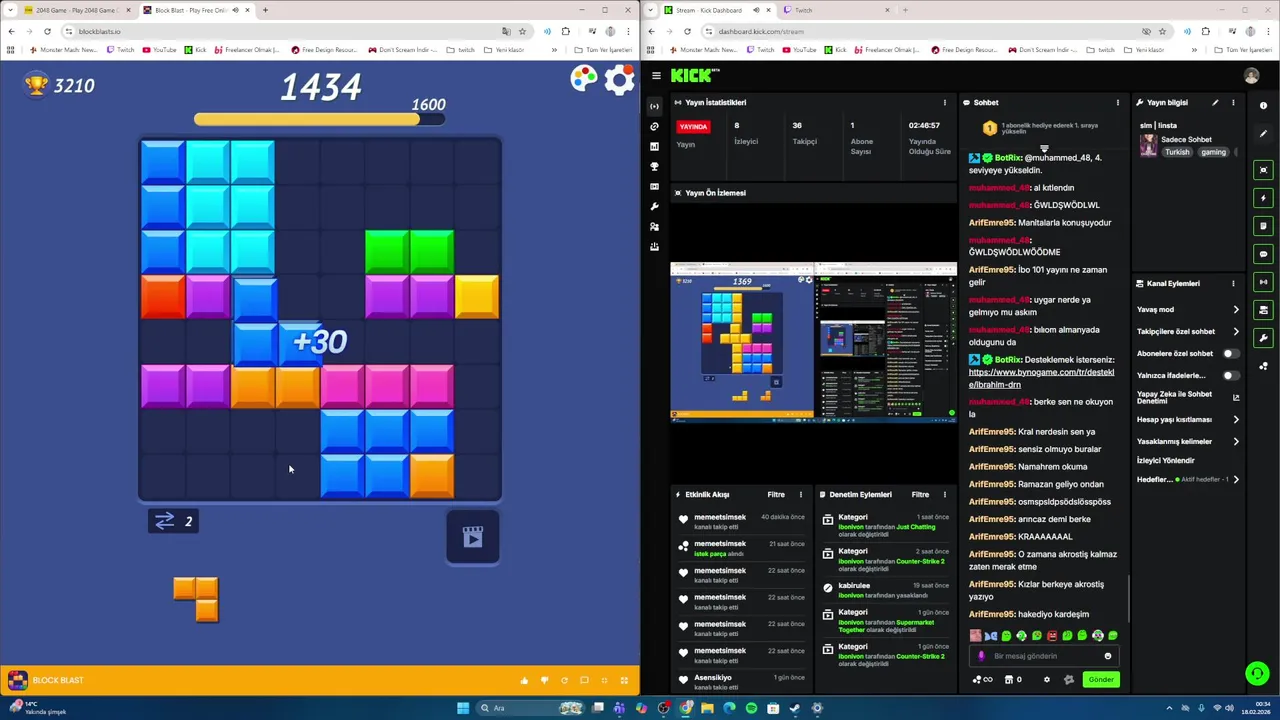The image size is (1280, 720).
Task: Open Steam from the taskbar
Action: [795, 708]
